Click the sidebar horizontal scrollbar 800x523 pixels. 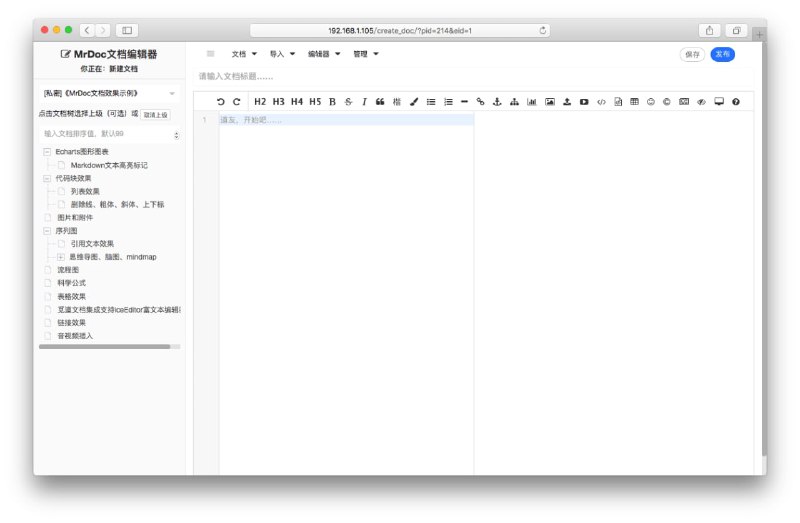105,347
